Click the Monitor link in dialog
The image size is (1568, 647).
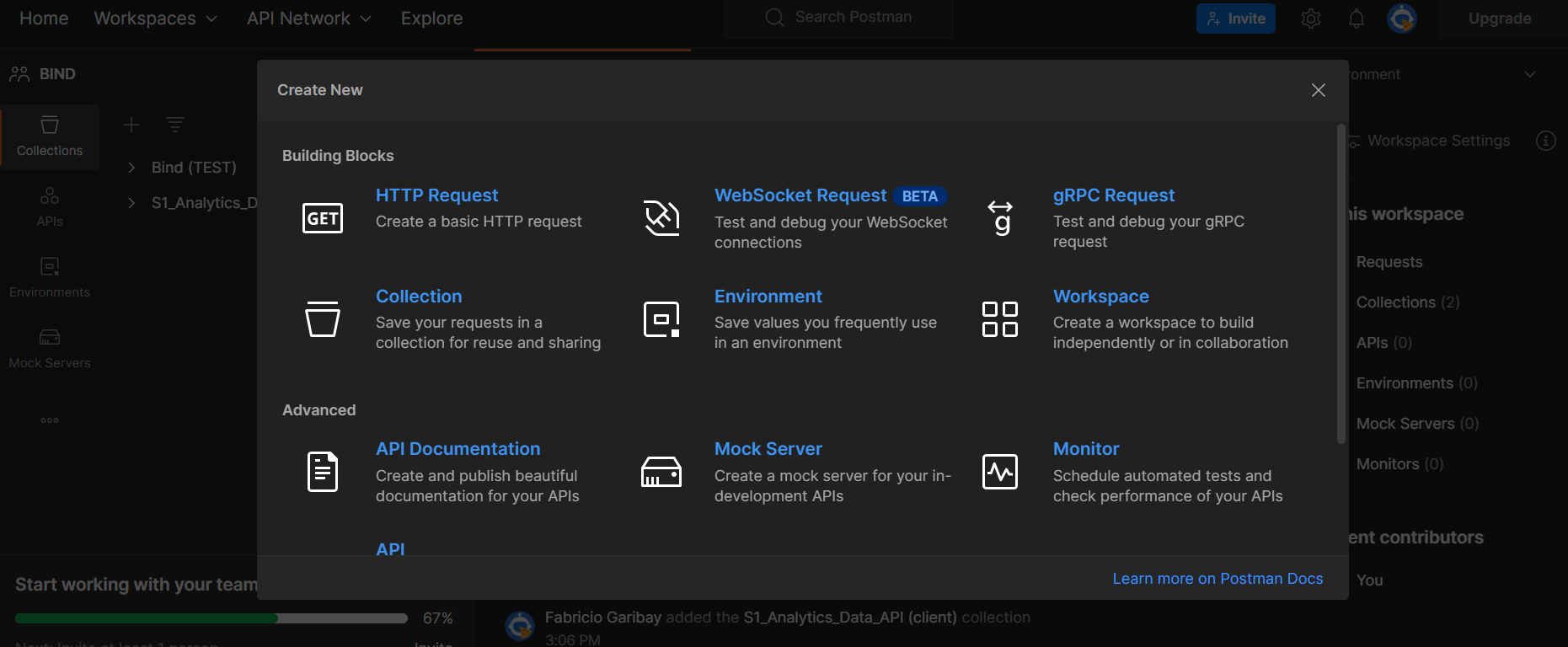1086,449
